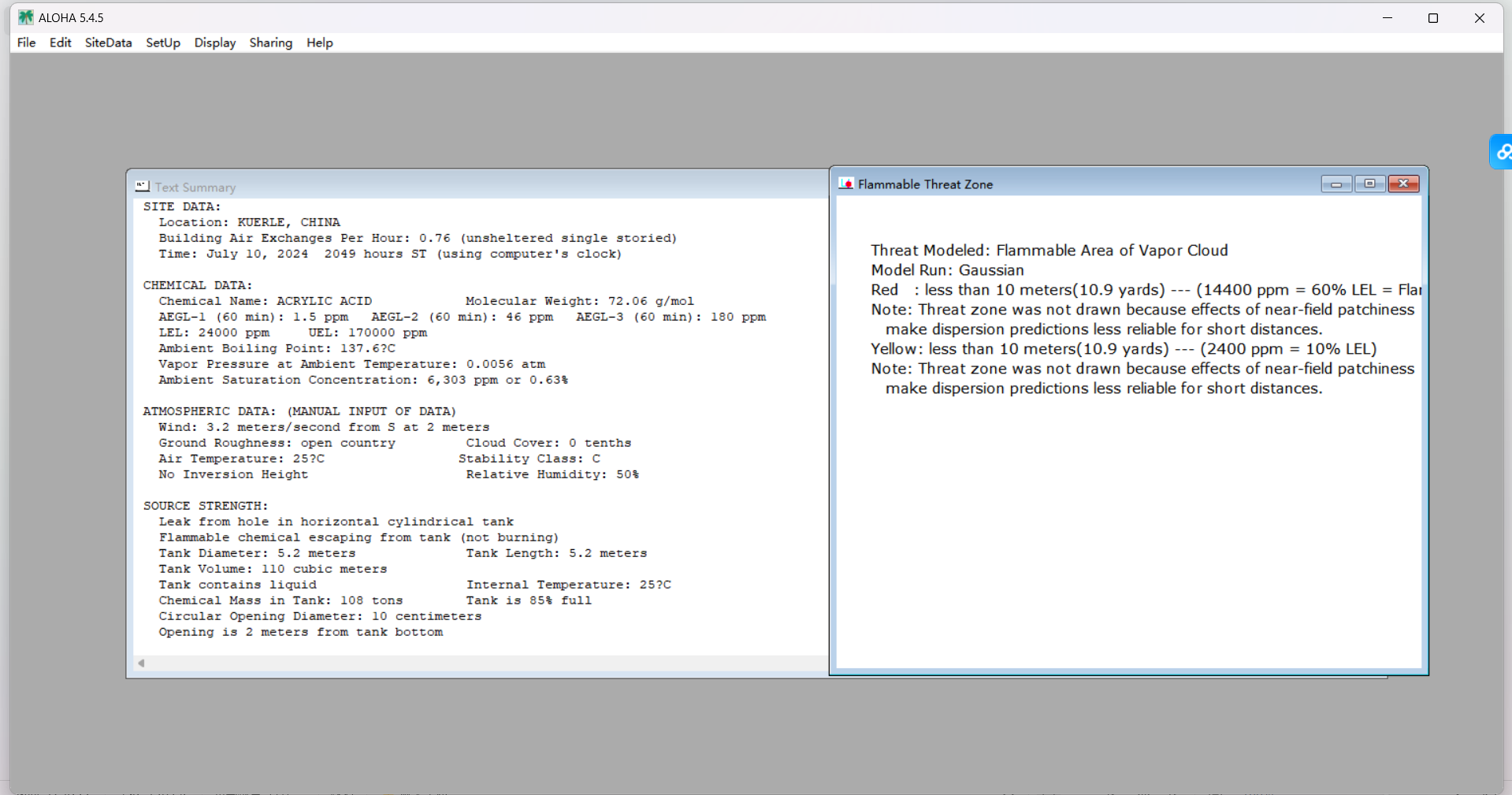
Task: Click 'Molecular Weight: 72.06 g/mol' text
Action: pyautogui.click(x=579, y=301)
